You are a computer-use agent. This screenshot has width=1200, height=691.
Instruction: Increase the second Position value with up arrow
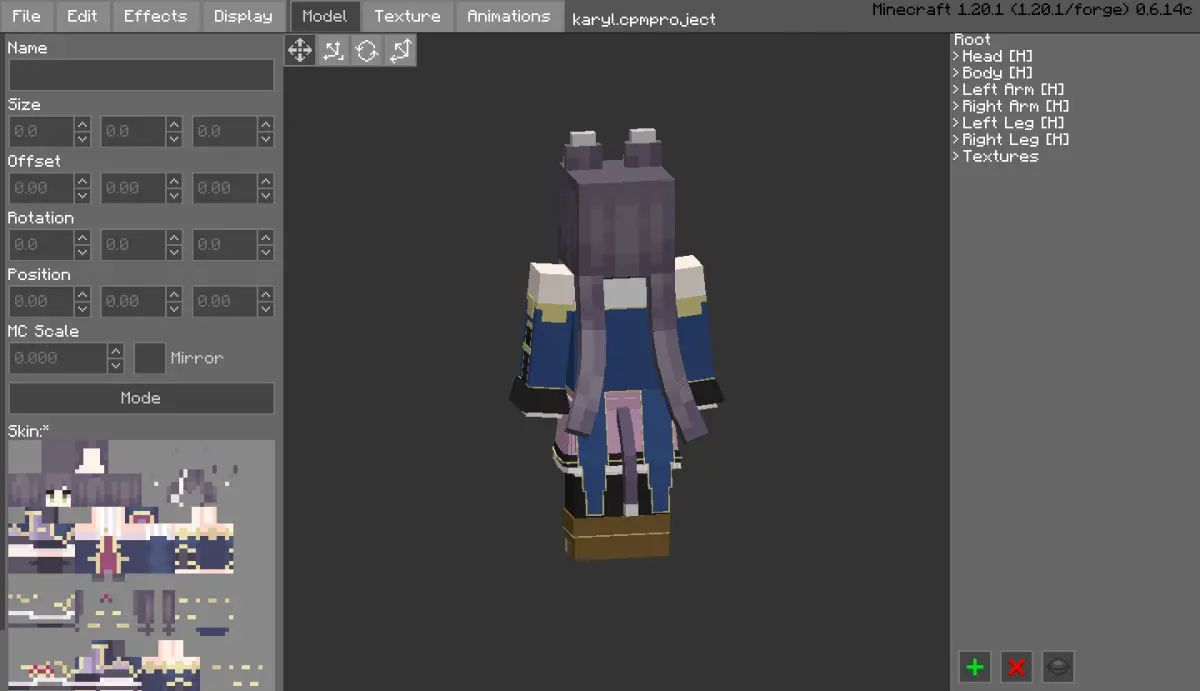coord(174,294)
